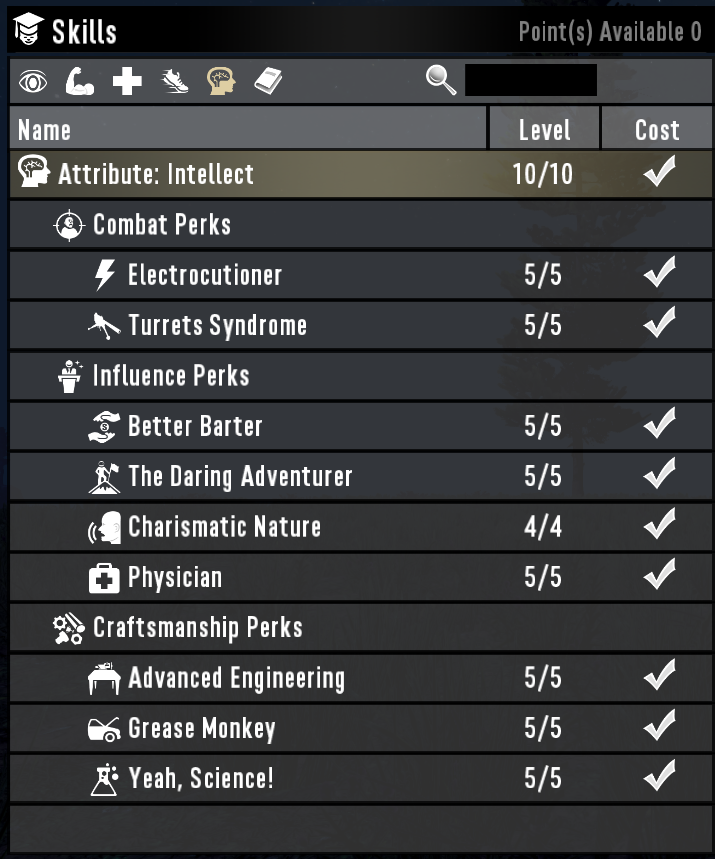Screen dimensions: 715x859
Task: Select the Better Barter perk
Action: tap(361, 426)
